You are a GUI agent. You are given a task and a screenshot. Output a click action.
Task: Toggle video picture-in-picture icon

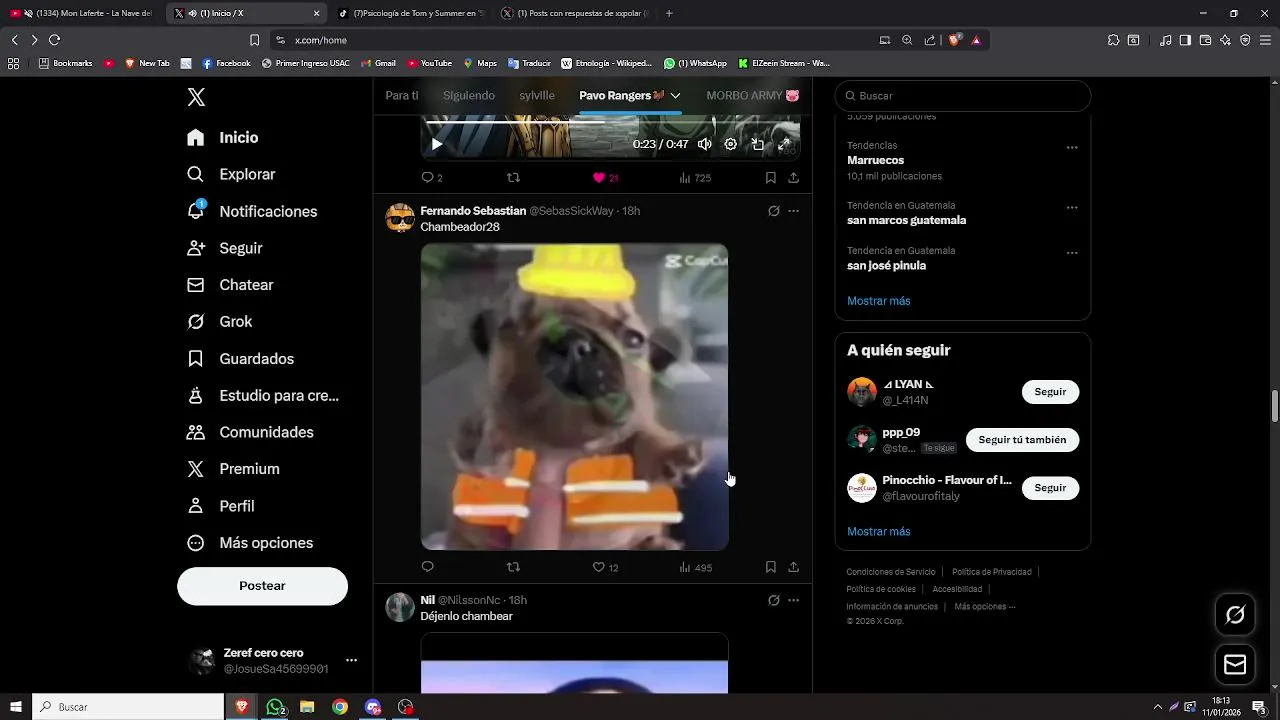[x=758, y=144]
